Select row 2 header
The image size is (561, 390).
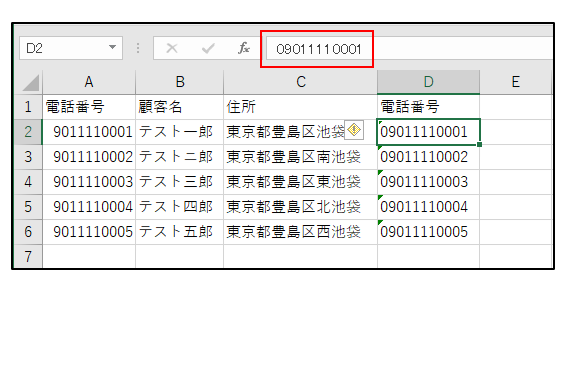click(x=28, y=132)
